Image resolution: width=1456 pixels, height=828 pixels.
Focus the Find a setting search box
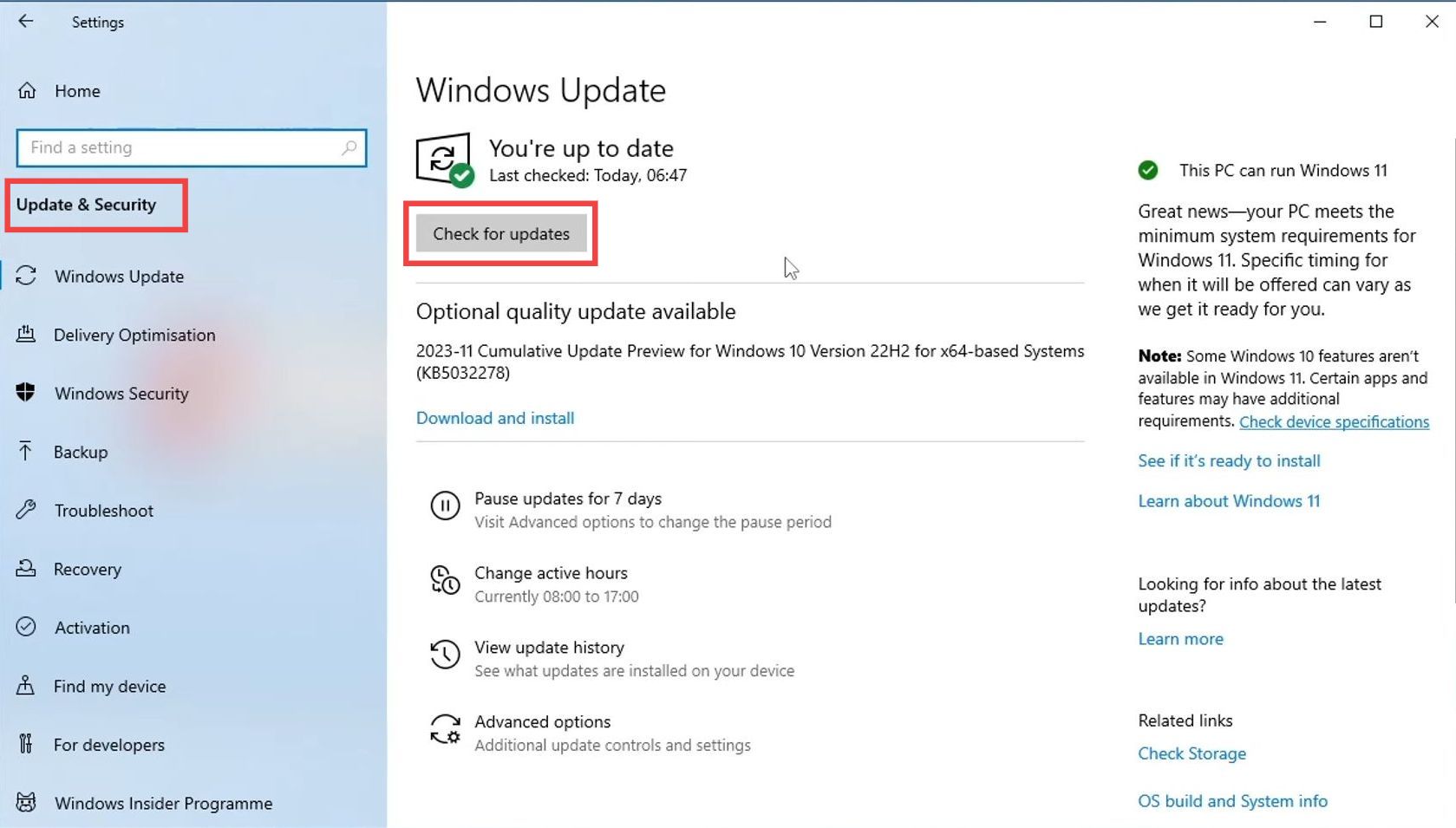click(x=192, y=147)
